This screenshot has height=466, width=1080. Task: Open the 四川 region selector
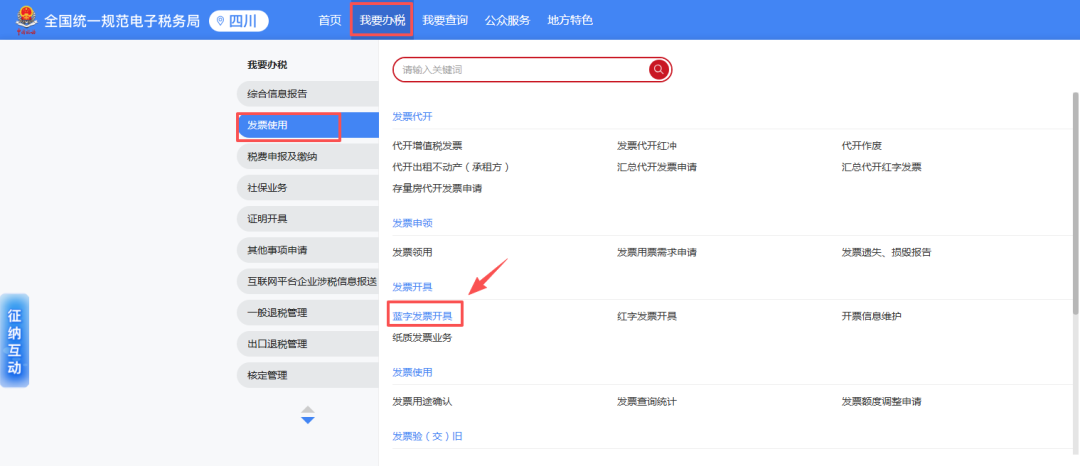[238, 21]
